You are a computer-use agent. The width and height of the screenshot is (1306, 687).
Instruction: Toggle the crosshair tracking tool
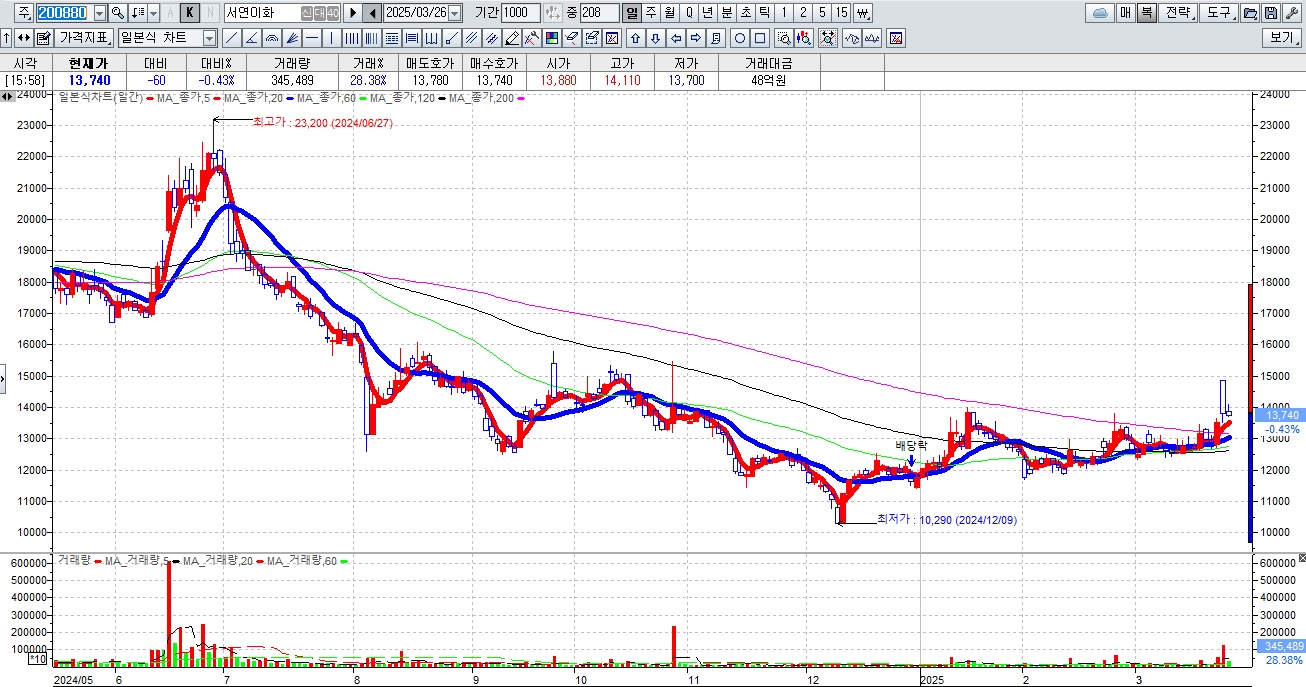[828, 38]
